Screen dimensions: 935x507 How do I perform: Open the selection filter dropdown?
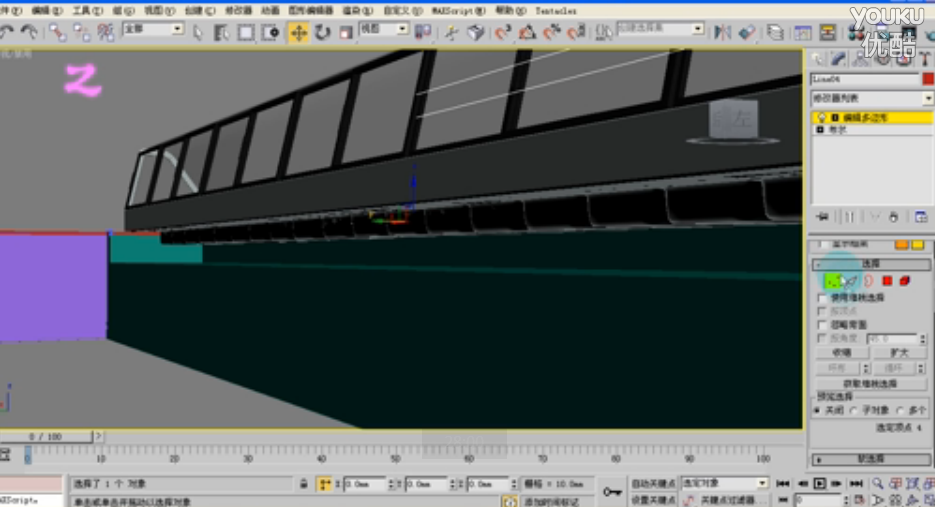(177, 29)
